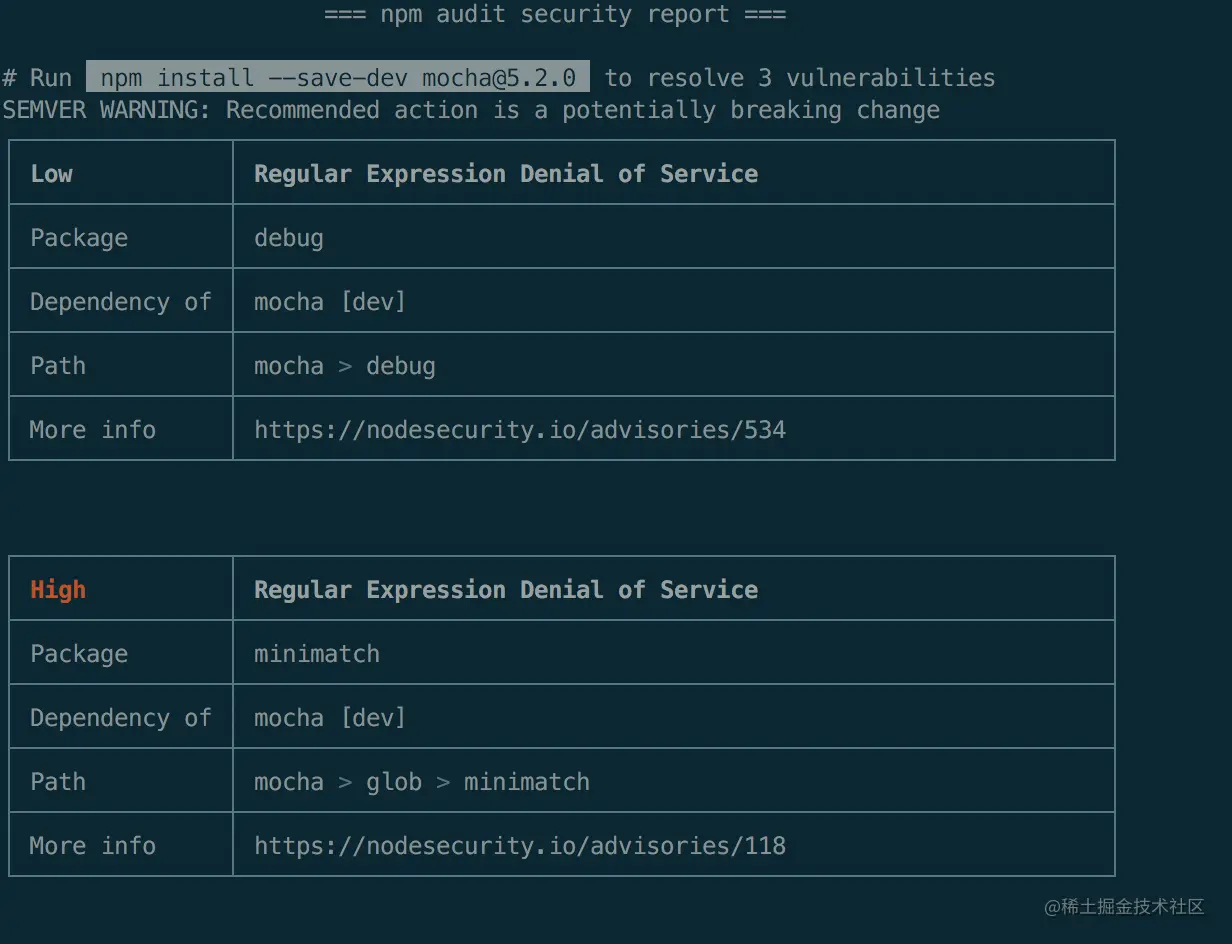Click the "mocha > debug" path value

point(345,366)
